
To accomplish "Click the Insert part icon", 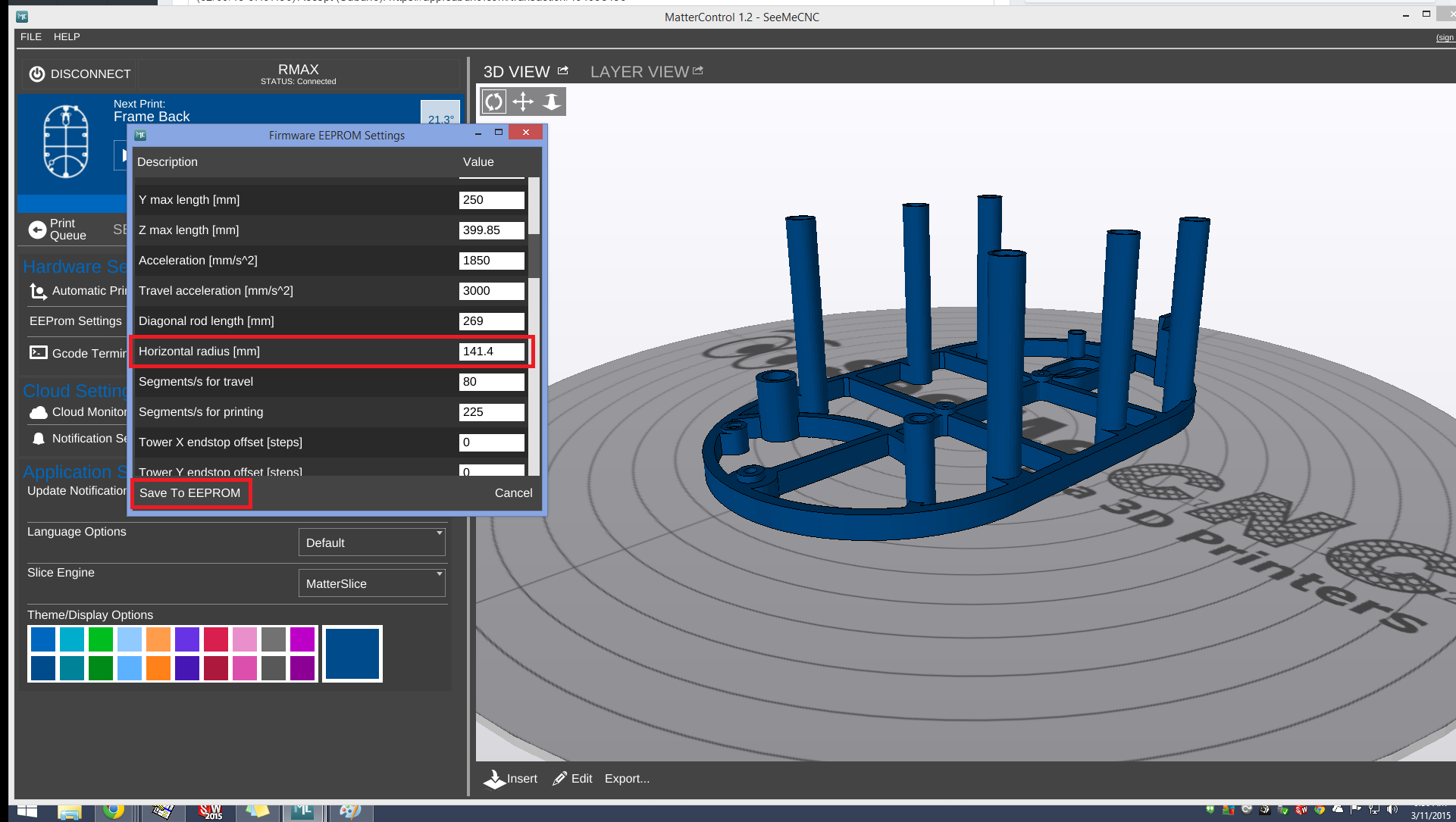I will coord(495,779).
